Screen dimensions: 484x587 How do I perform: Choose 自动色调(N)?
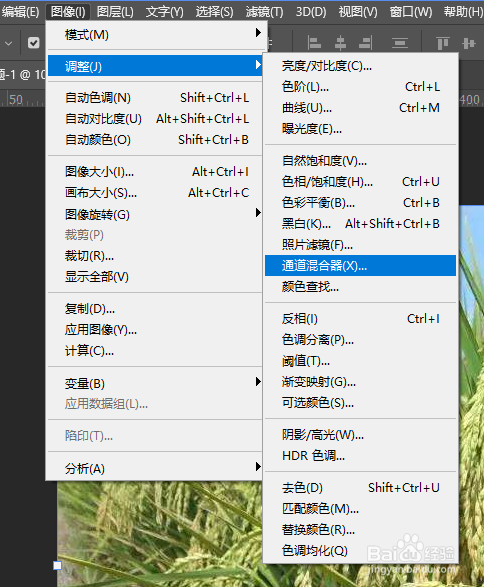(x=155, y=98)
